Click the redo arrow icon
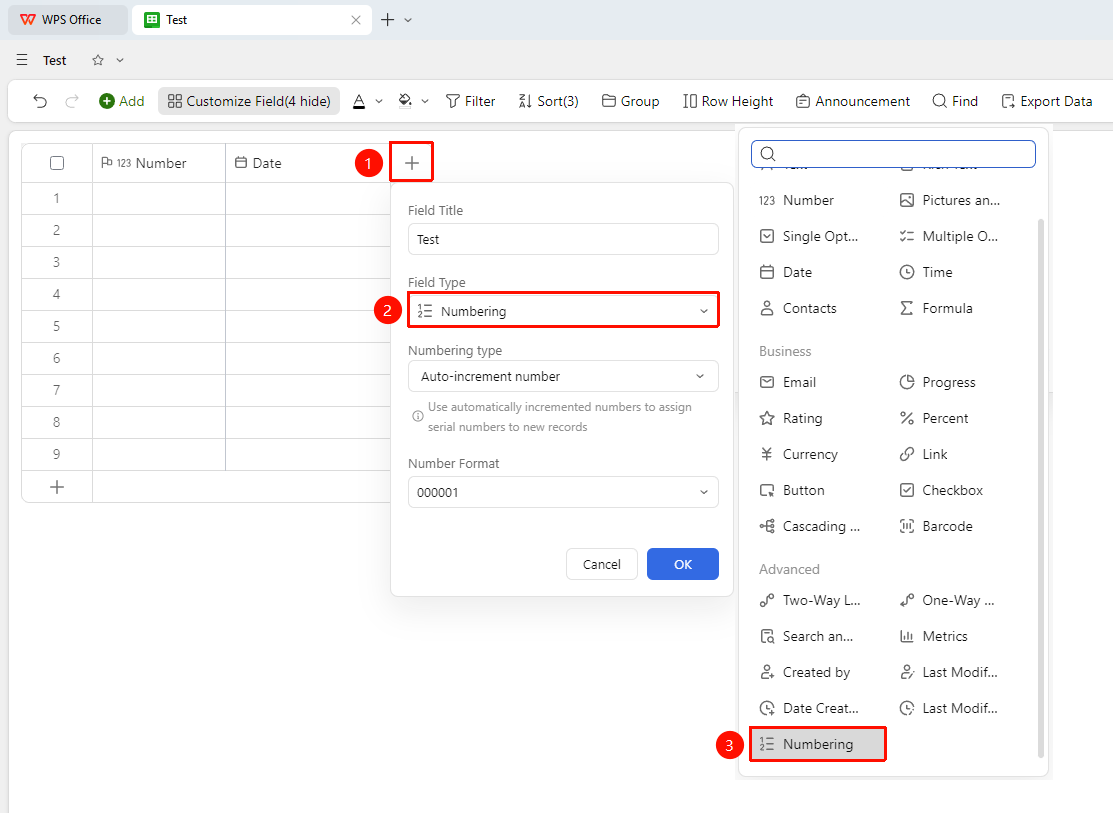Screen dimensions: 1113x813 72,101
